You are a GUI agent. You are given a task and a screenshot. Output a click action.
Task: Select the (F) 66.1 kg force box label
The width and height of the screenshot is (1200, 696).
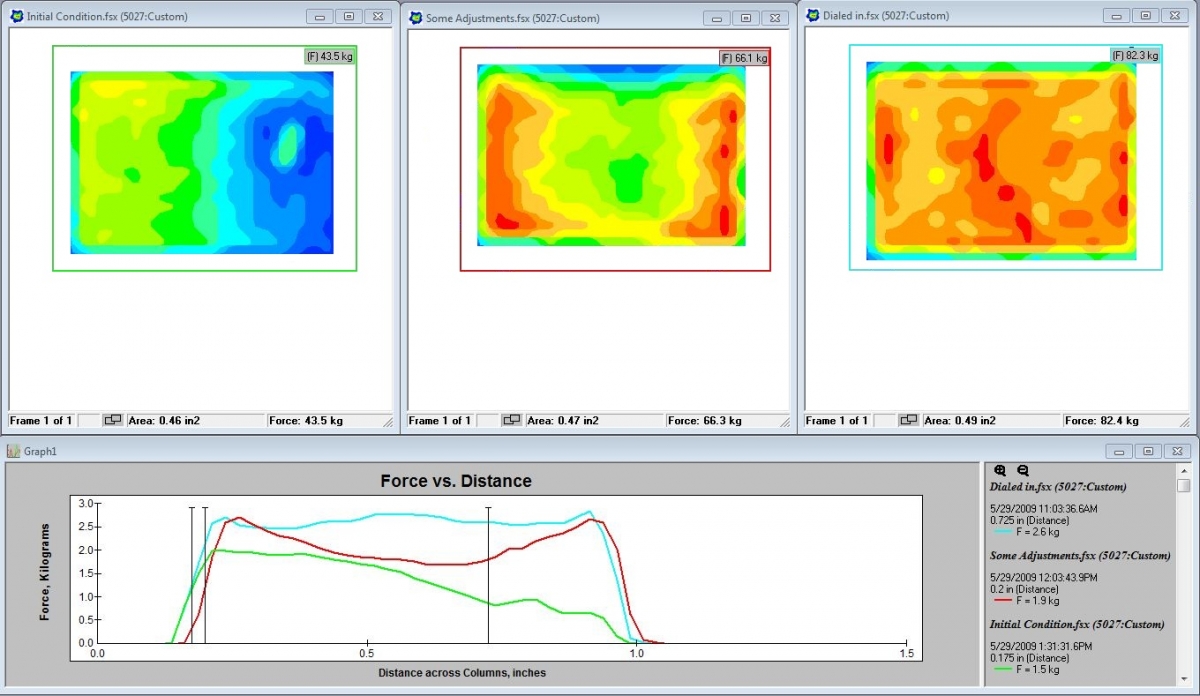pyautogui.click(x=744, y=59)
